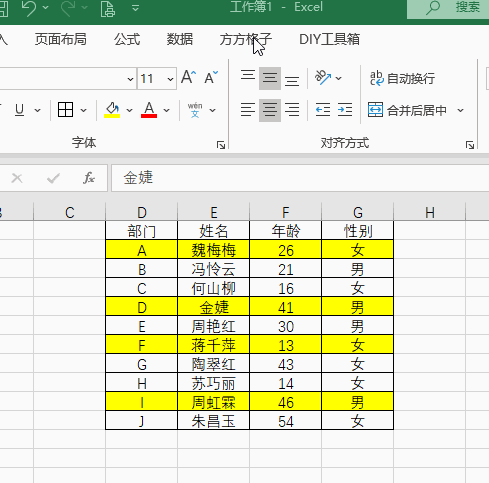Confirm entry checkmark in formula bar
This screenshot has width=489, height=483.
(x=53, y=178)
